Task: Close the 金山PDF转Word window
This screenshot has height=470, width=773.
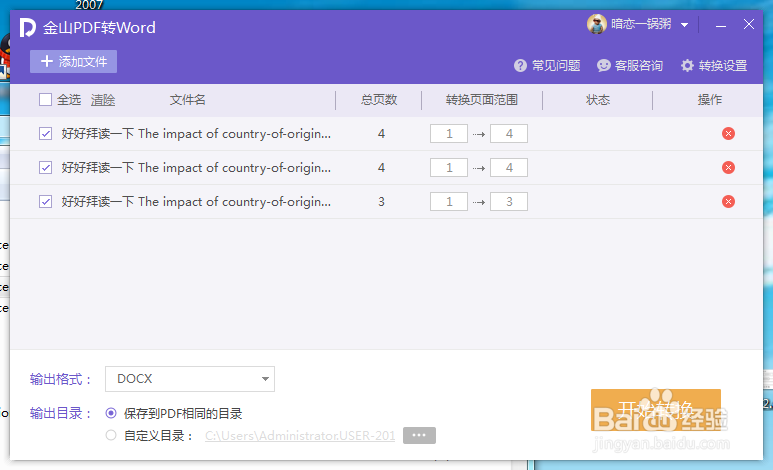Action: 748,24
